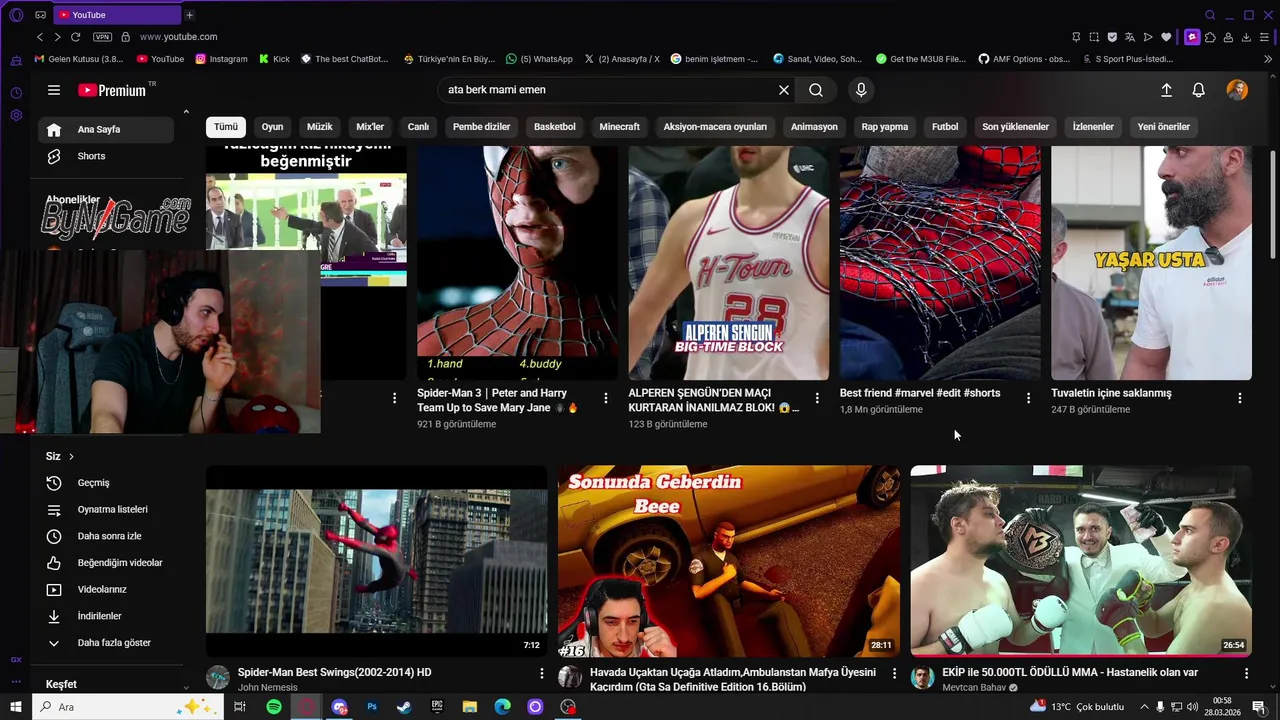Open Geçmiş history page
Viewport: 1280px width, 720px height.
(106, 483)
